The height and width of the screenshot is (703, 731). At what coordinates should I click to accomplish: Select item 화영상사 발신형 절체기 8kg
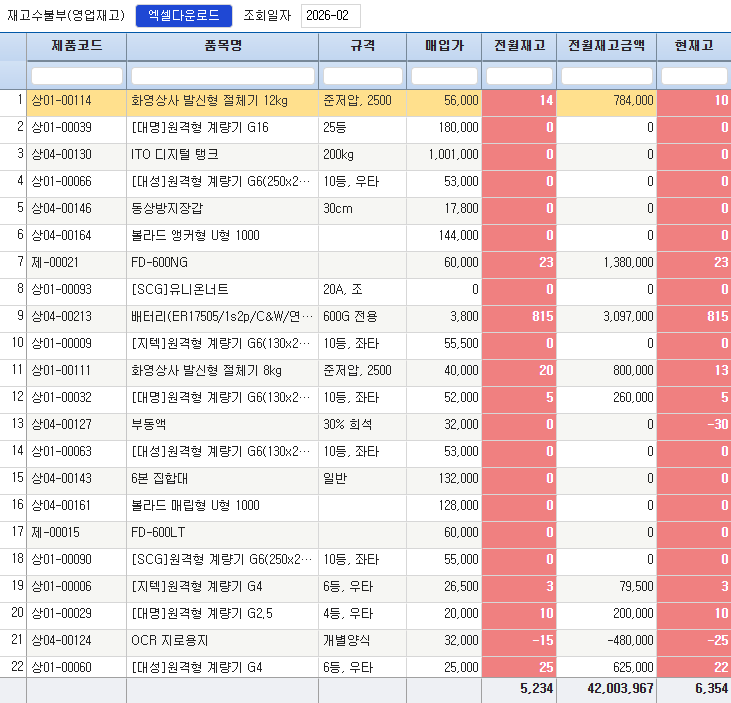tap(207, 371)
